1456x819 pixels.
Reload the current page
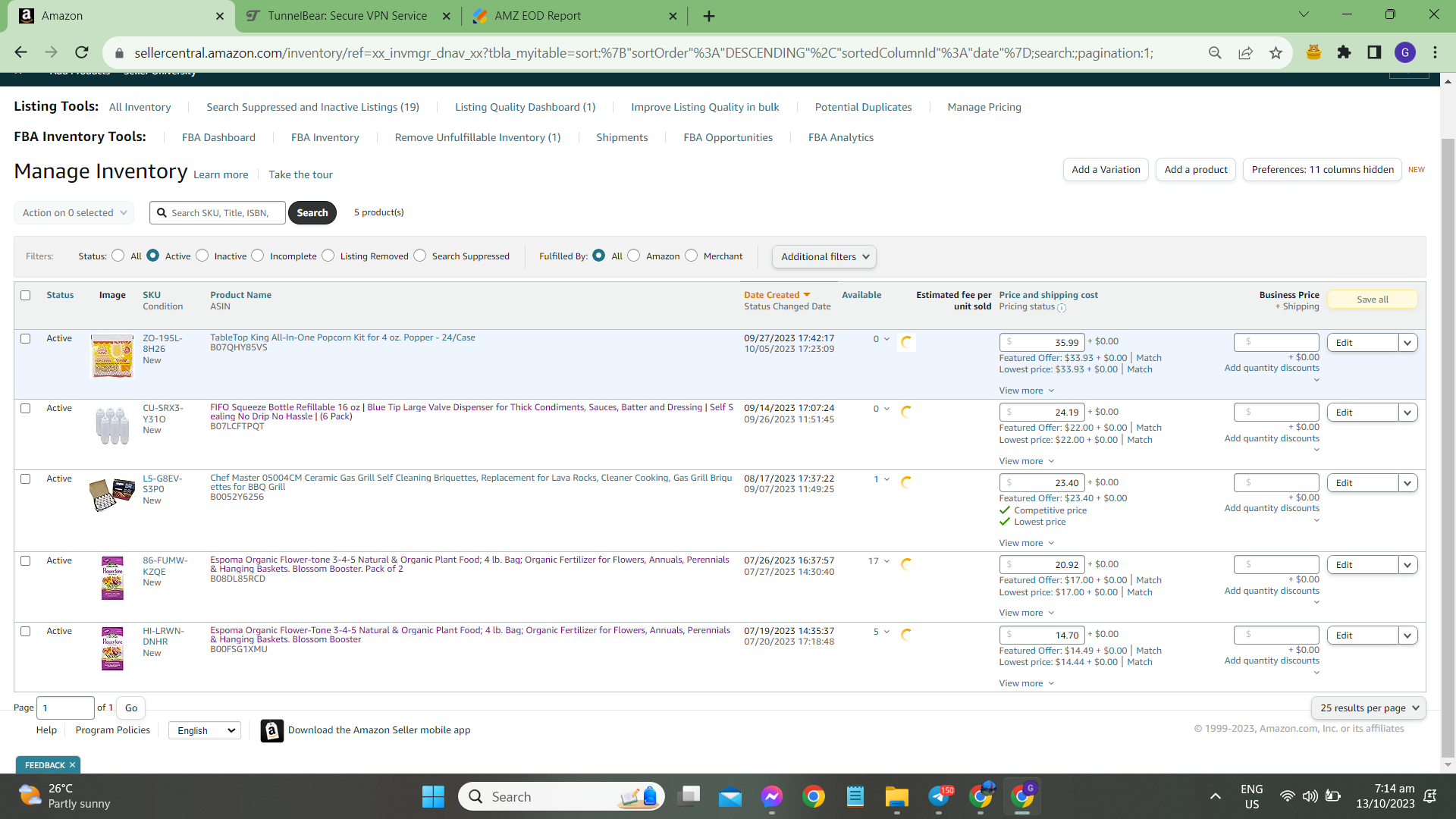pyautogui.click(x=82, y=52)
